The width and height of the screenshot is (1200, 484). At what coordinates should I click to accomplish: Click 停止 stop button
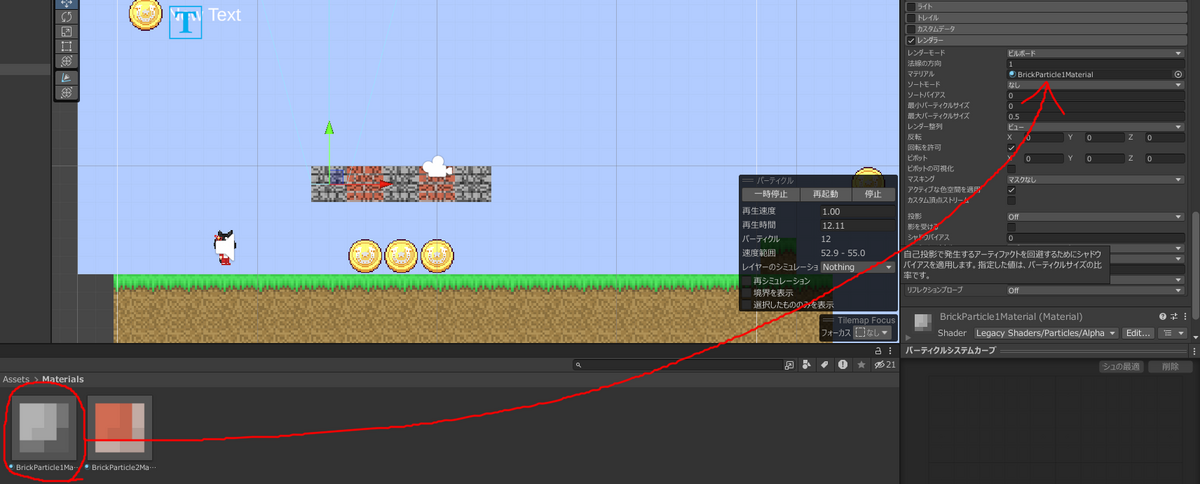point(873,194)
